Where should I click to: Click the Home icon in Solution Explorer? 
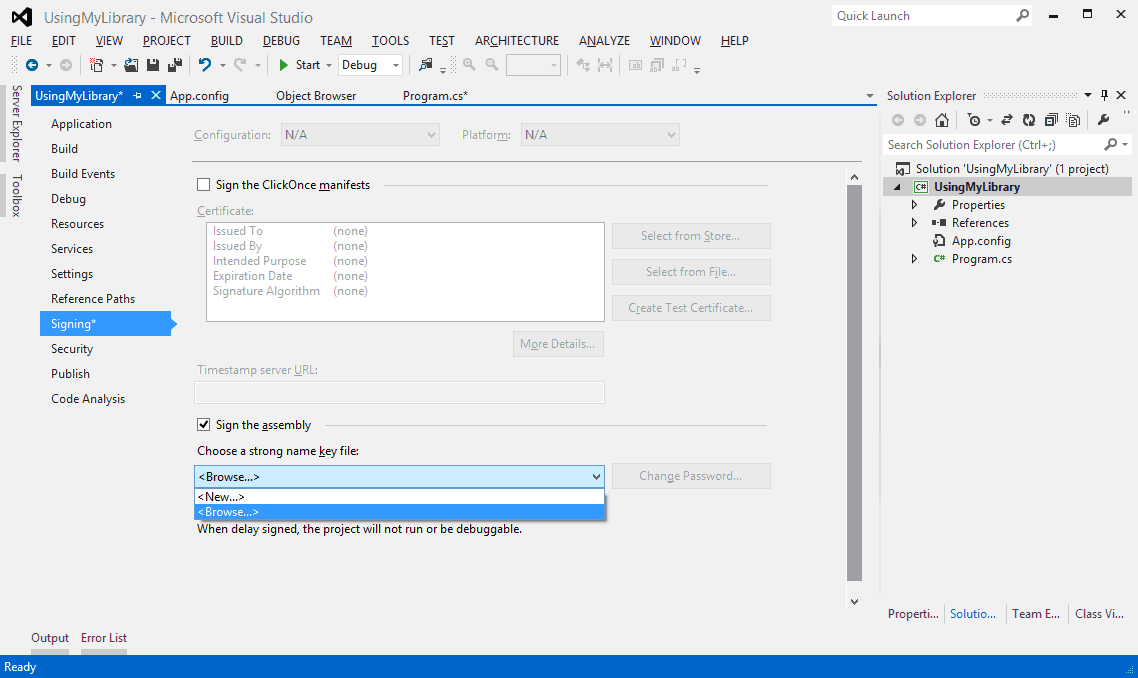click(941, 119)
